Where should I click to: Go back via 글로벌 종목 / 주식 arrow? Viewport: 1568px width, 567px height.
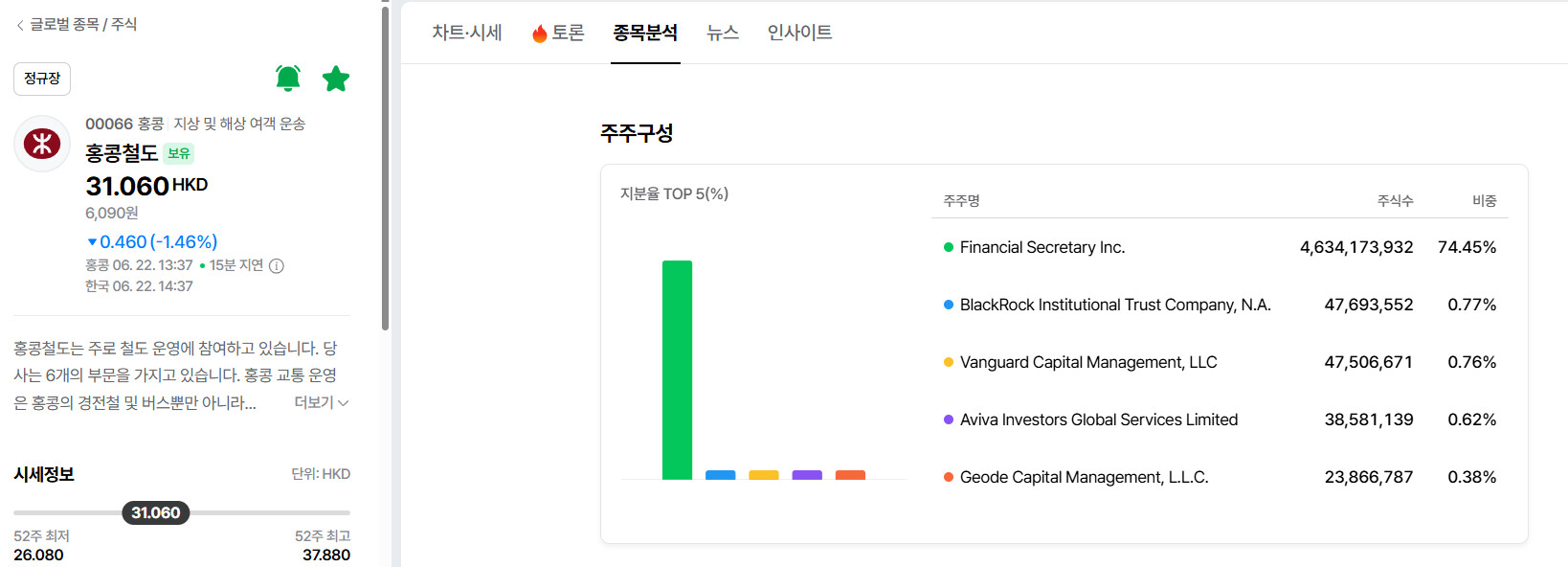tap(20, 25)
